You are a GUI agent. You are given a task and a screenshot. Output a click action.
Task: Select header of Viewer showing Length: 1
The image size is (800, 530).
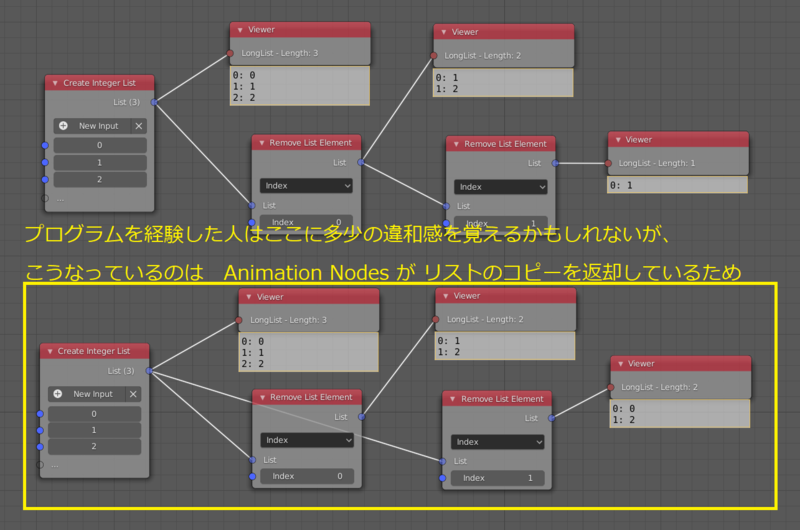pyautogui.click(x=679, y=140)
